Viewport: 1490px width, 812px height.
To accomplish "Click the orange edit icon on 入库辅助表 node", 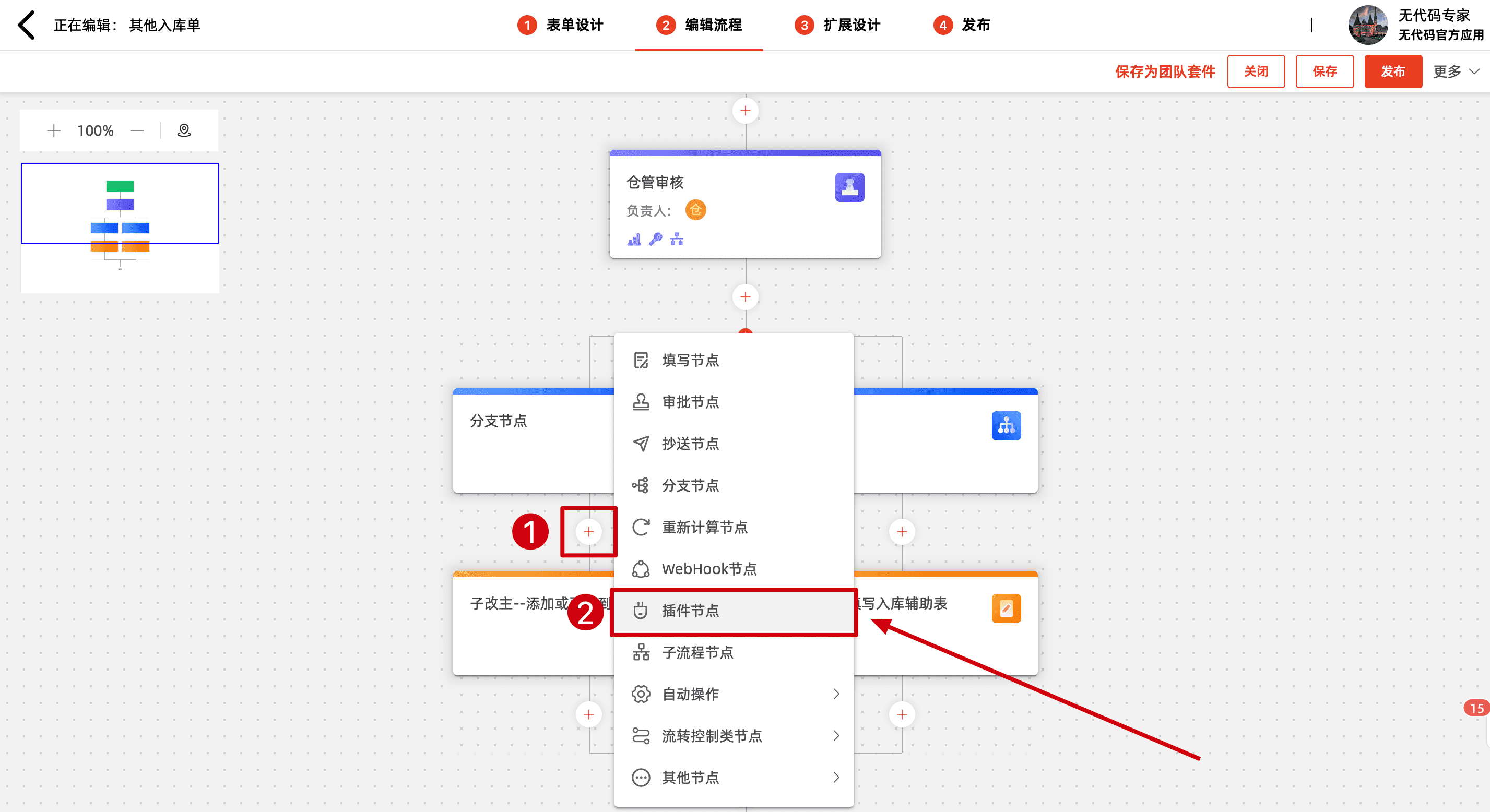I will pos(1006,608).
